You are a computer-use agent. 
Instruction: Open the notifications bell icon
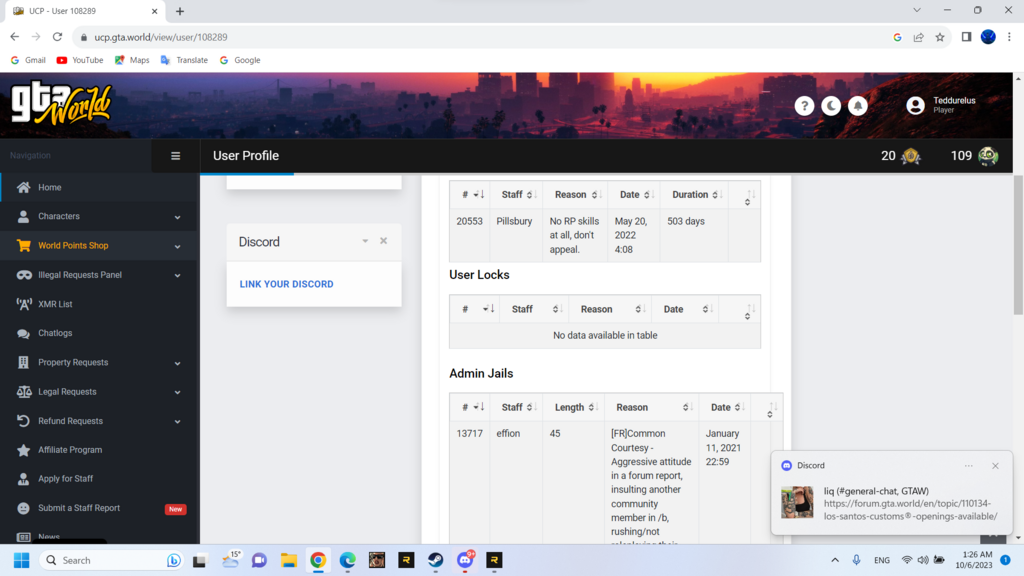857,106
